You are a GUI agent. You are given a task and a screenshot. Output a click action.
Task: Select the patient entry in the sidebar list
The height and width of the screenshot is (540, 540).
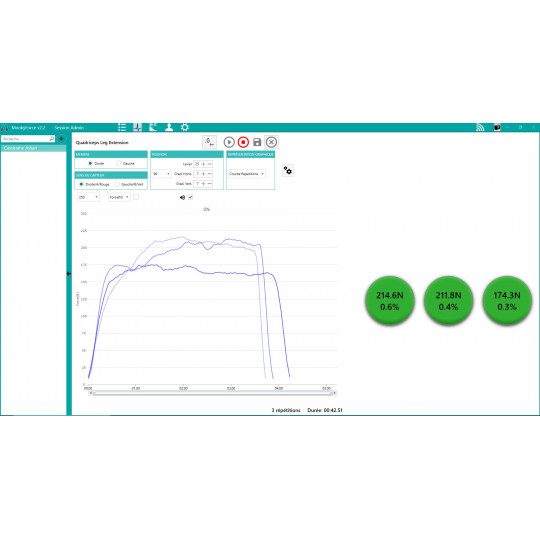click(x=33, y=148)
